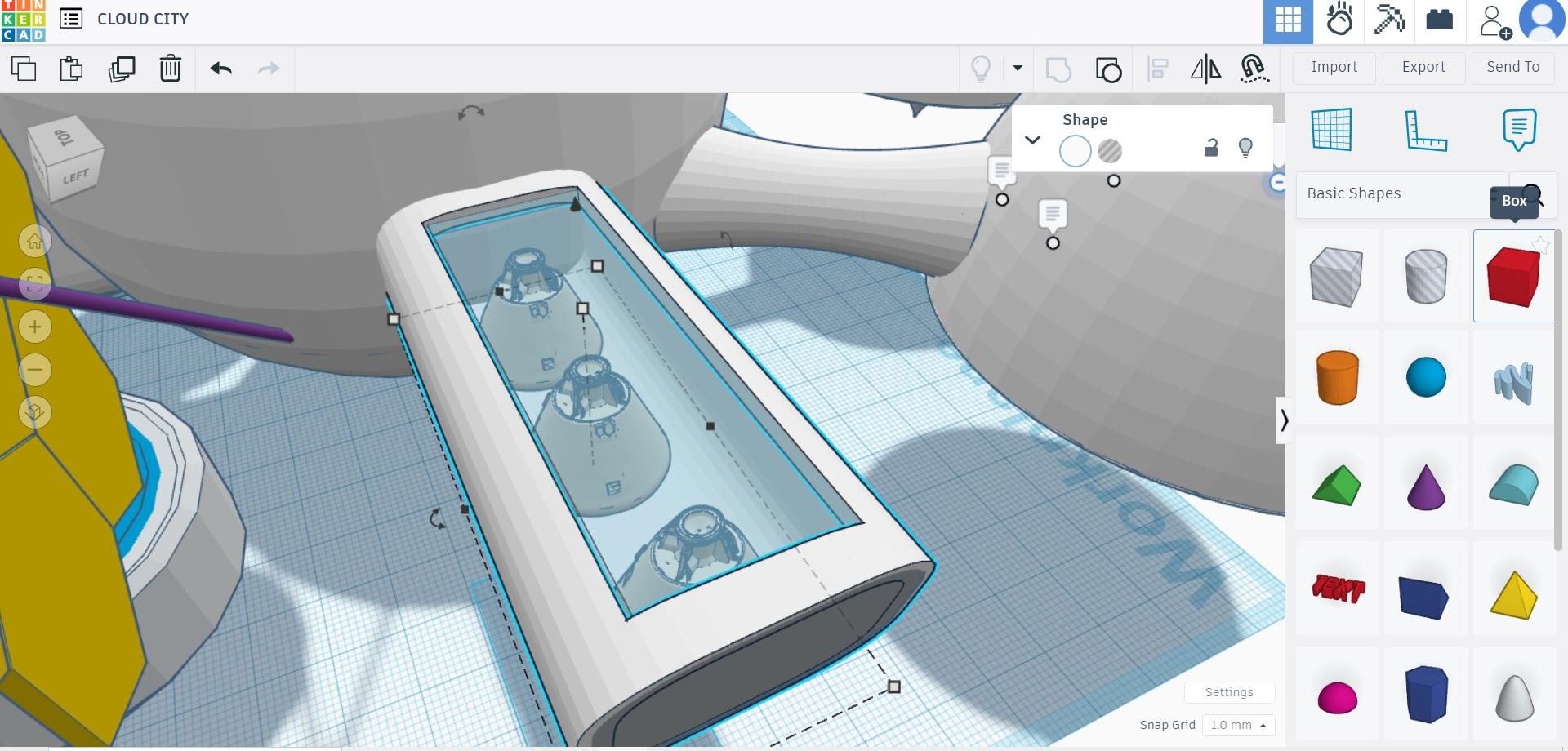Click the Copy tool icon
Viewport: 1568px width, 751px height.
coord(24,69)
